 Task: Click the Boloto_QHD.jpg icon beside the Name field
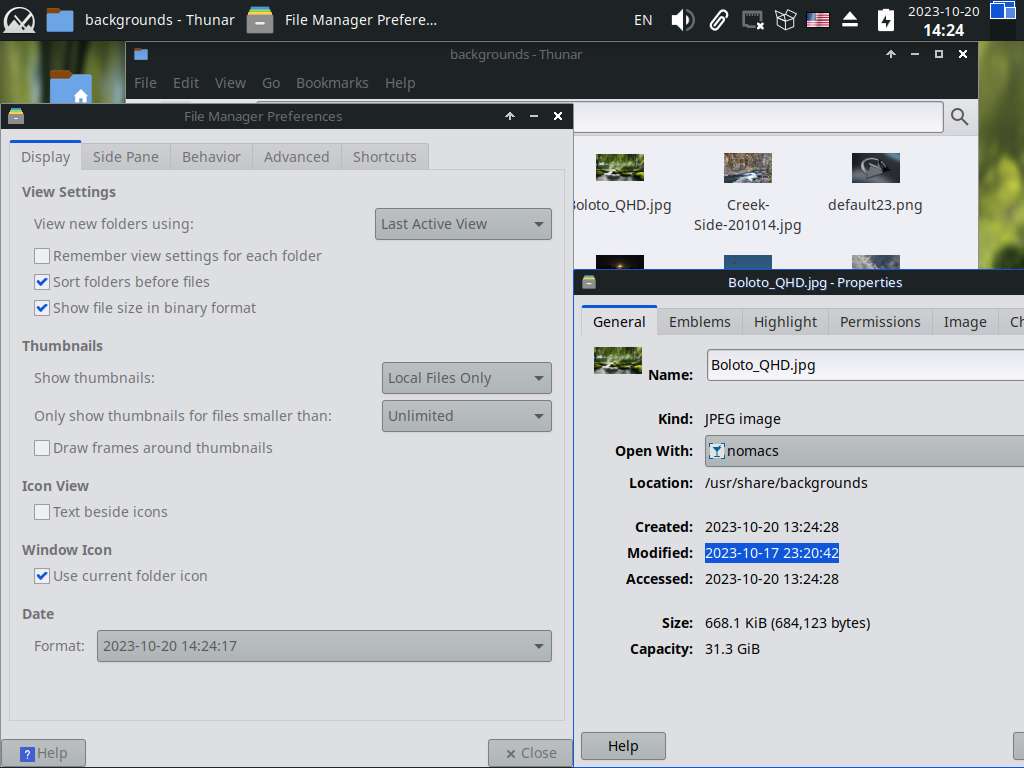(x=618, y=360)
